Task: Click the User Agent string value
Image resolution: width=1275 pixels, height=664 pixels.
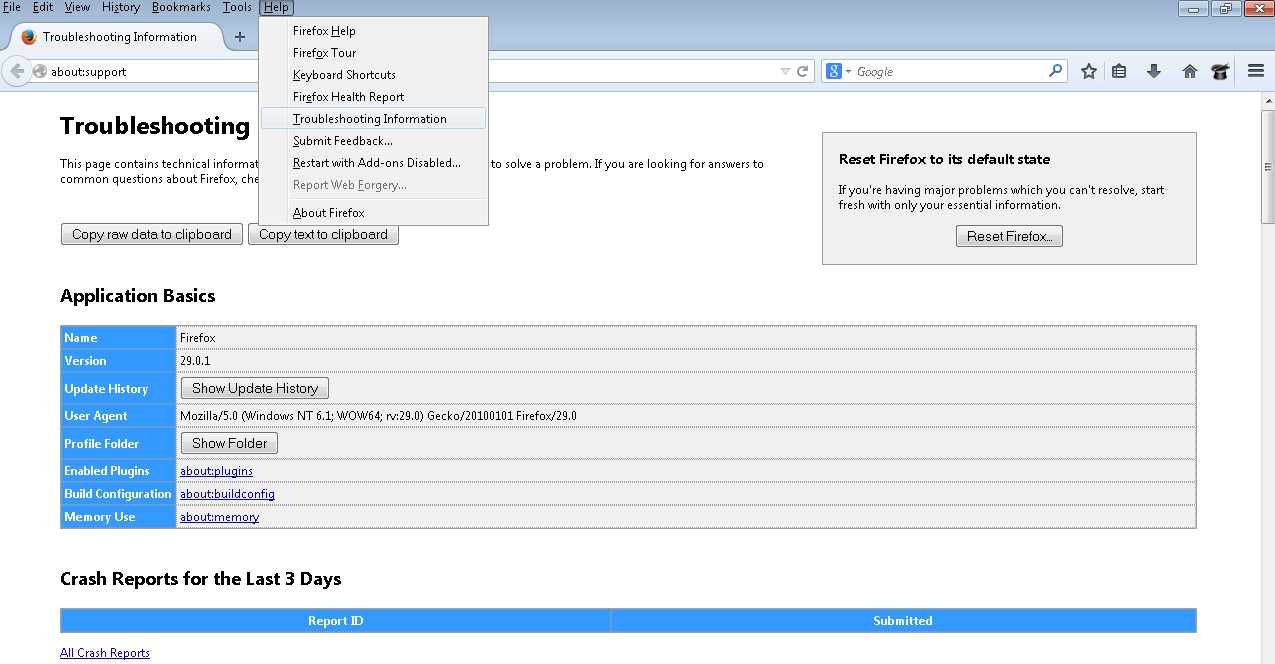Action: point(378,416)
